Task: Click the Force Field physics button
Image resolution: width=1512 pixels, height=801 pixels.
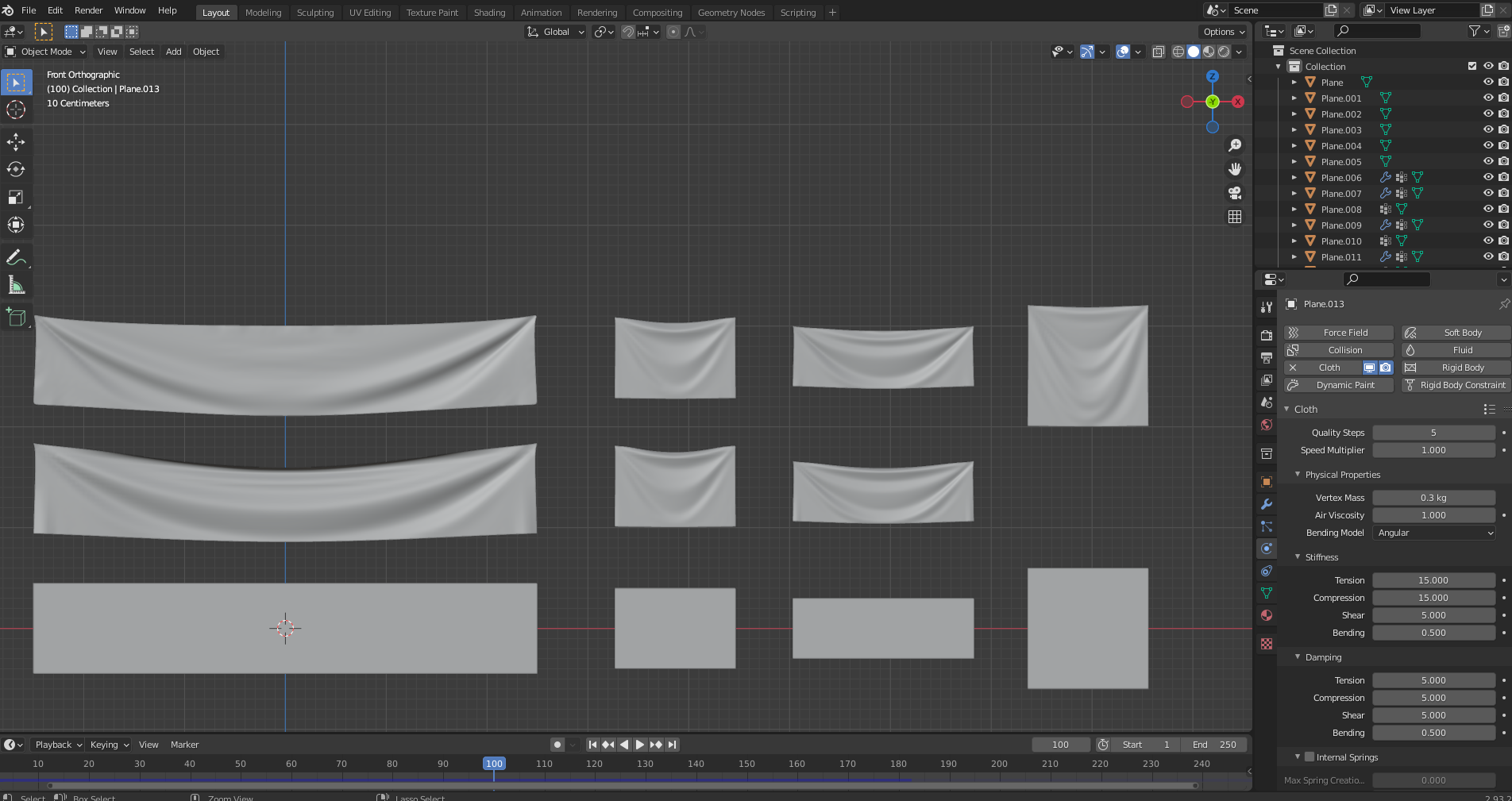Action: tap(1339, 333)
